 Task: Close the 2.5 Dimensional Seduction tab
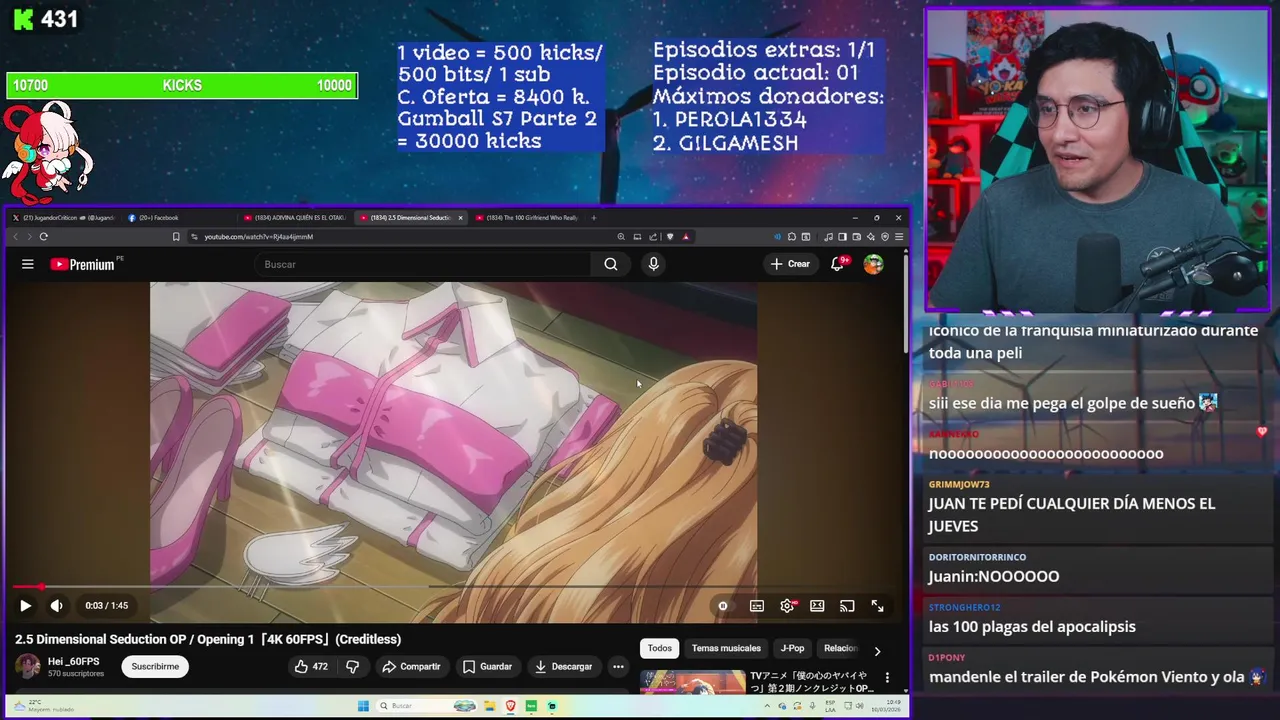[460, 217]
